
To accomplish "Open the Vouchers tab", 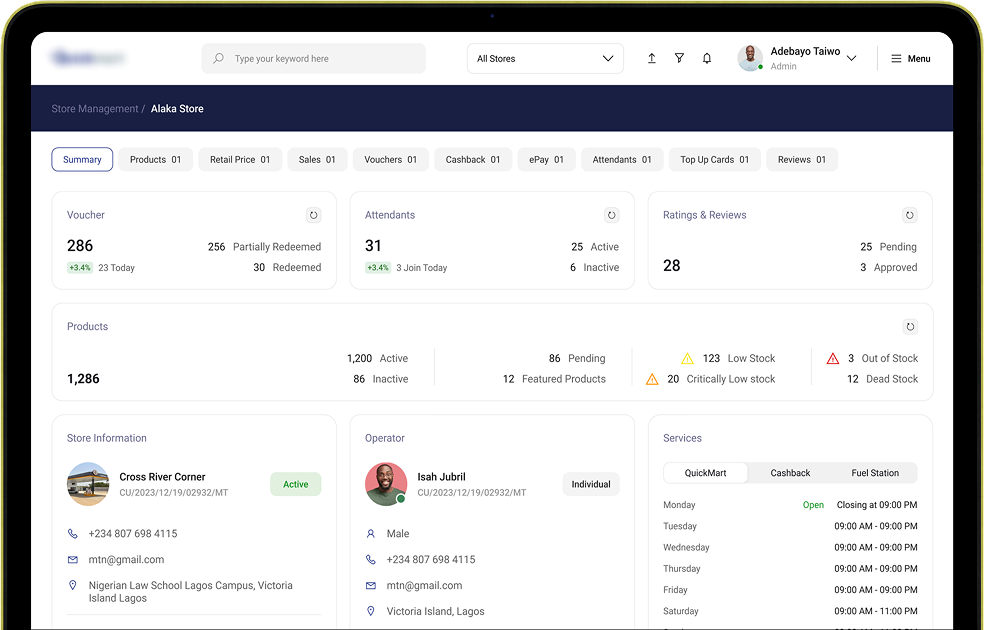I will (390, 159).
